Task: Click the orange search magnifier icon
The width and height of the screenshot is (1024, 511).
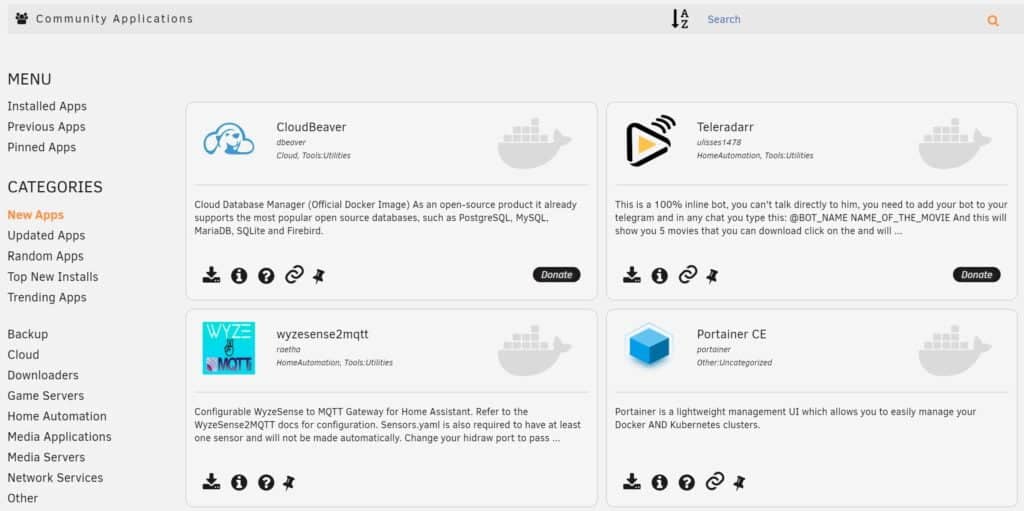Action: coord(992,20)
